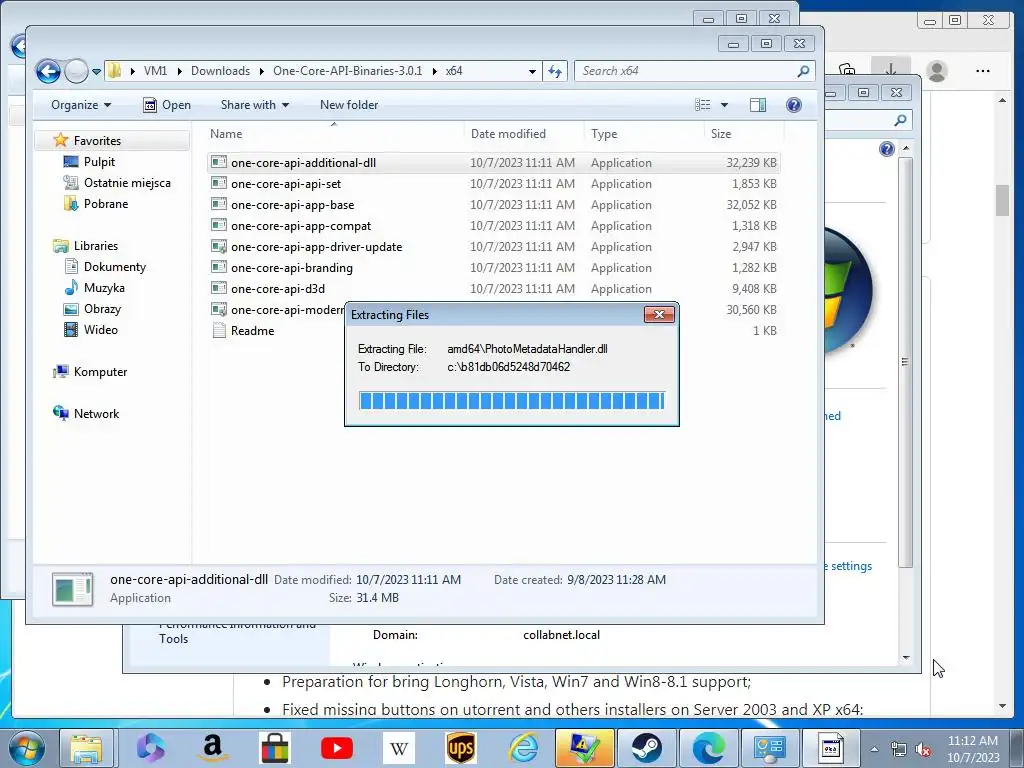1024x768 pixels.
Task: Click the refresh button beside address bar
Action: coord(555,71)
